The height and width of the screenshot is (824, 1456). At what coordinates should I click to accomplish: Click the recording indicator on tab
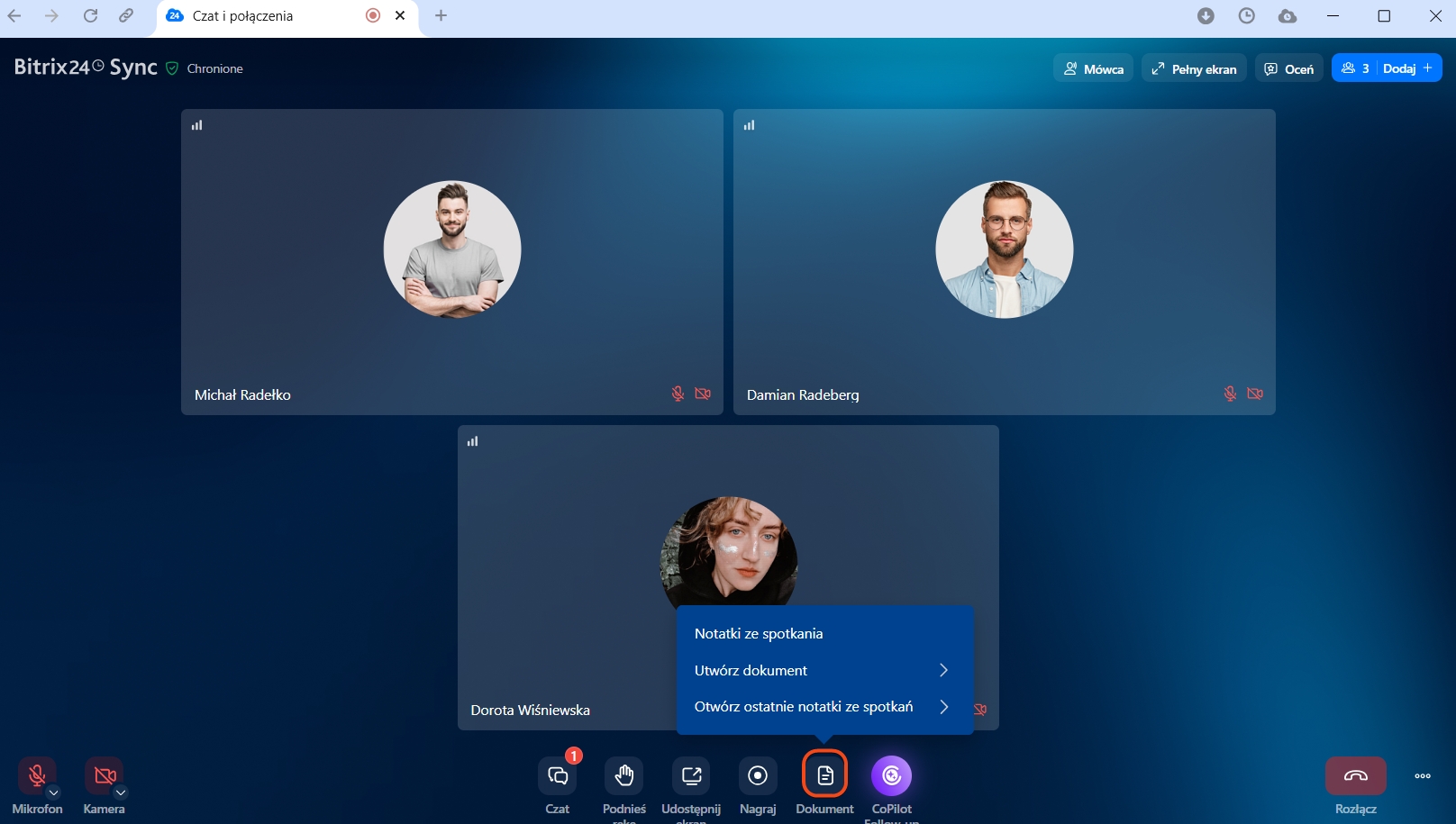pos(373,15)
